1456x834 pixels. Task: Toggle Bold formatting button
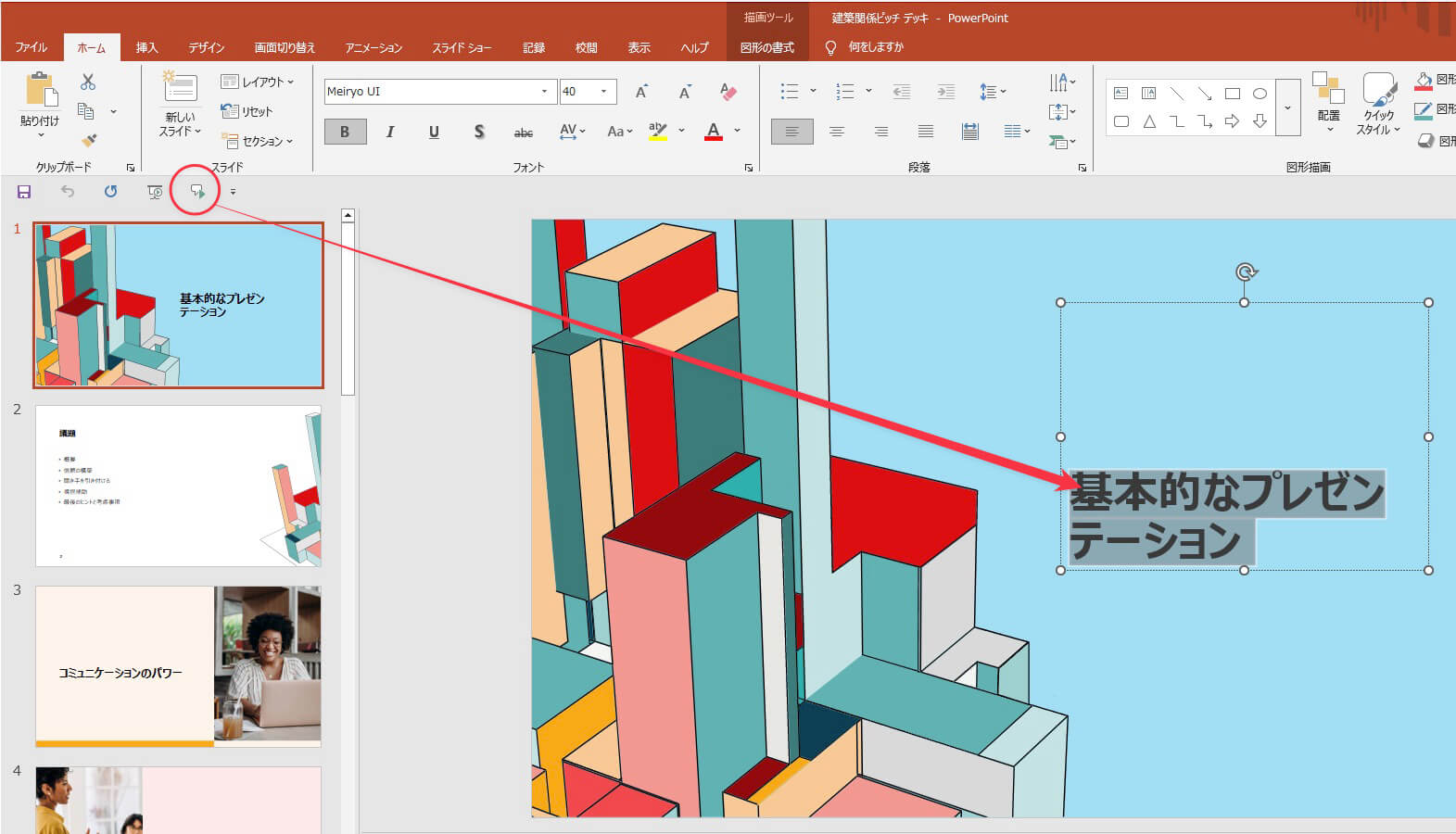click(345, 132)
